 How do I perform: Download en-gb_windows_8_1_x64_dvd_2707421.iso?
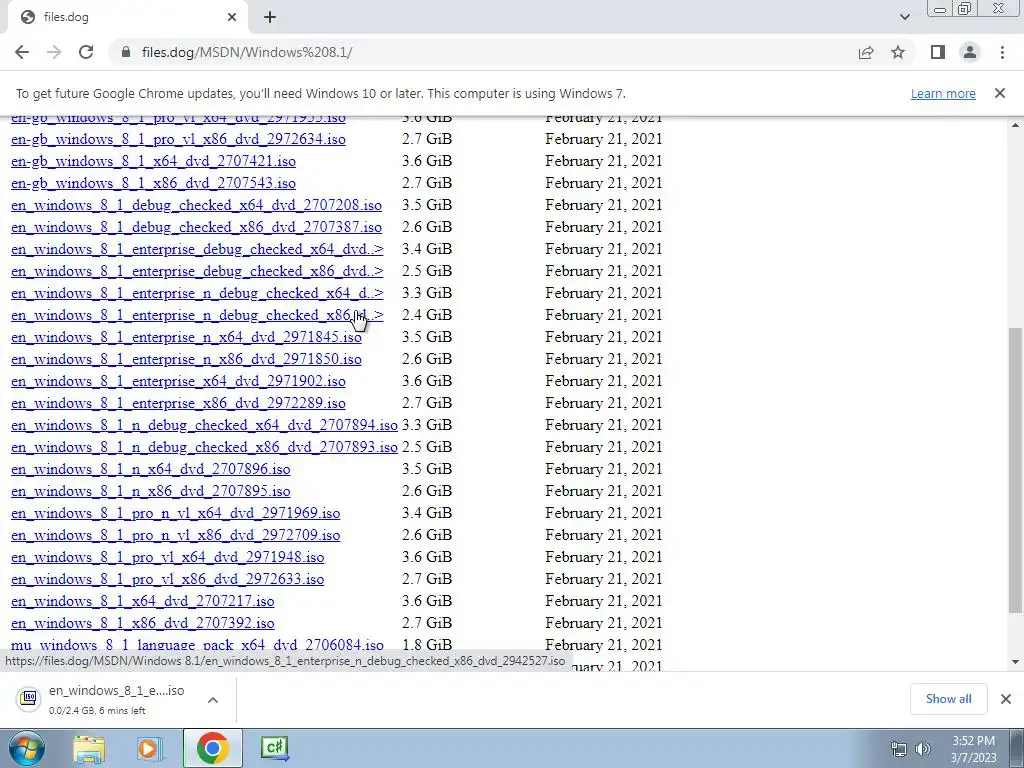(x=153, y=161)
